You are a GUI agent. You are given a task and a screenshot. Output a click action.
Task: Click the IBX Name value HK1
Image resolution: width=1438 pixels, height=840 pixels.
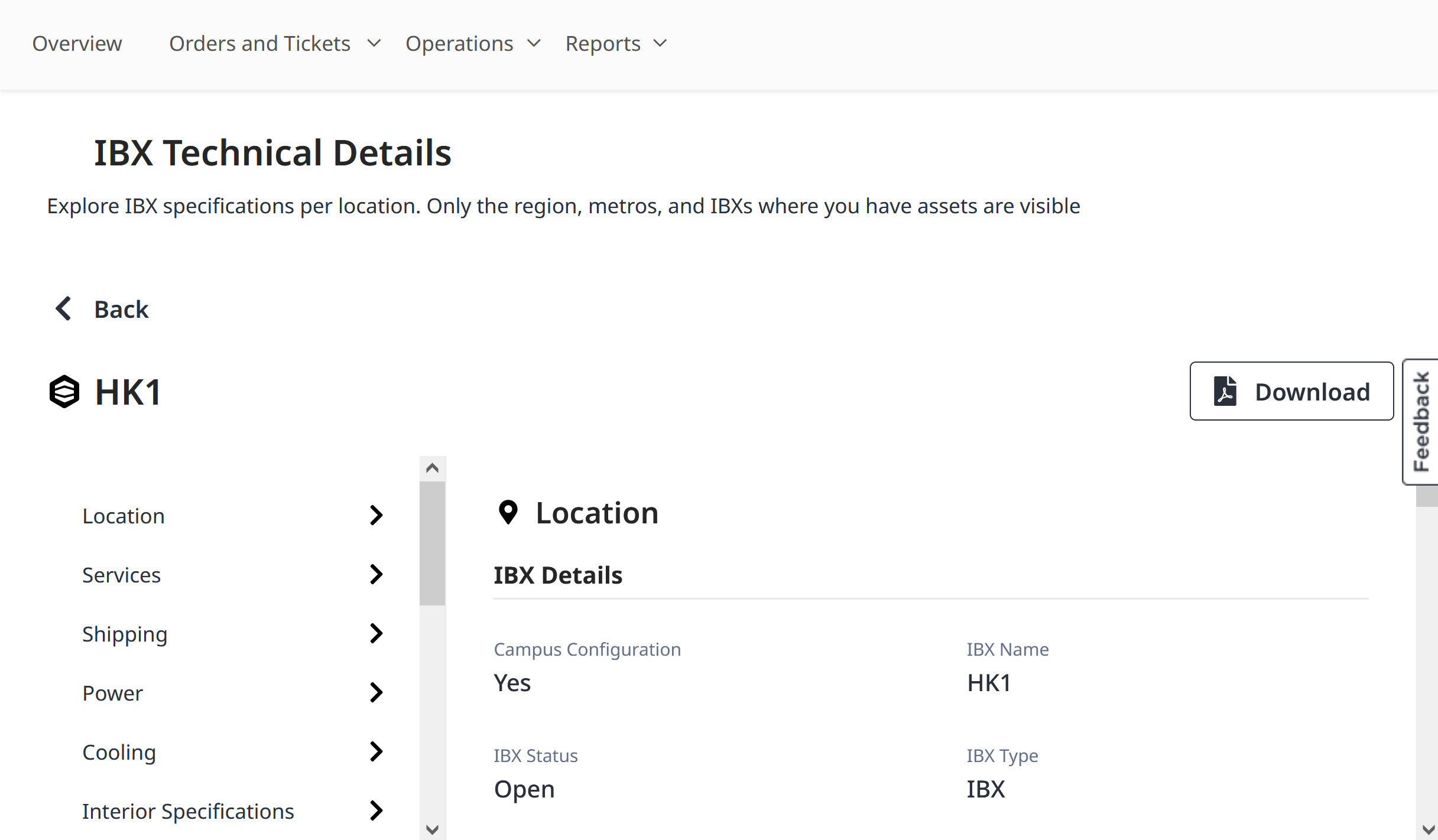pos(989,683)
